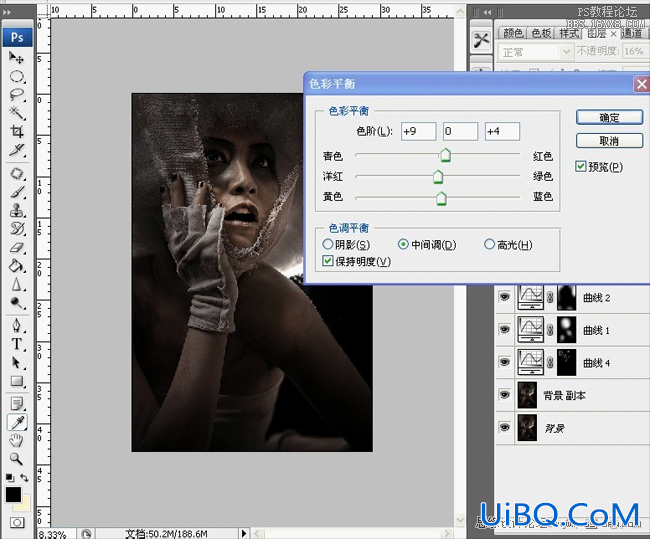Click the foreground color swatch
Viewport: 650px width, 539px height.
tap(13, 494)
